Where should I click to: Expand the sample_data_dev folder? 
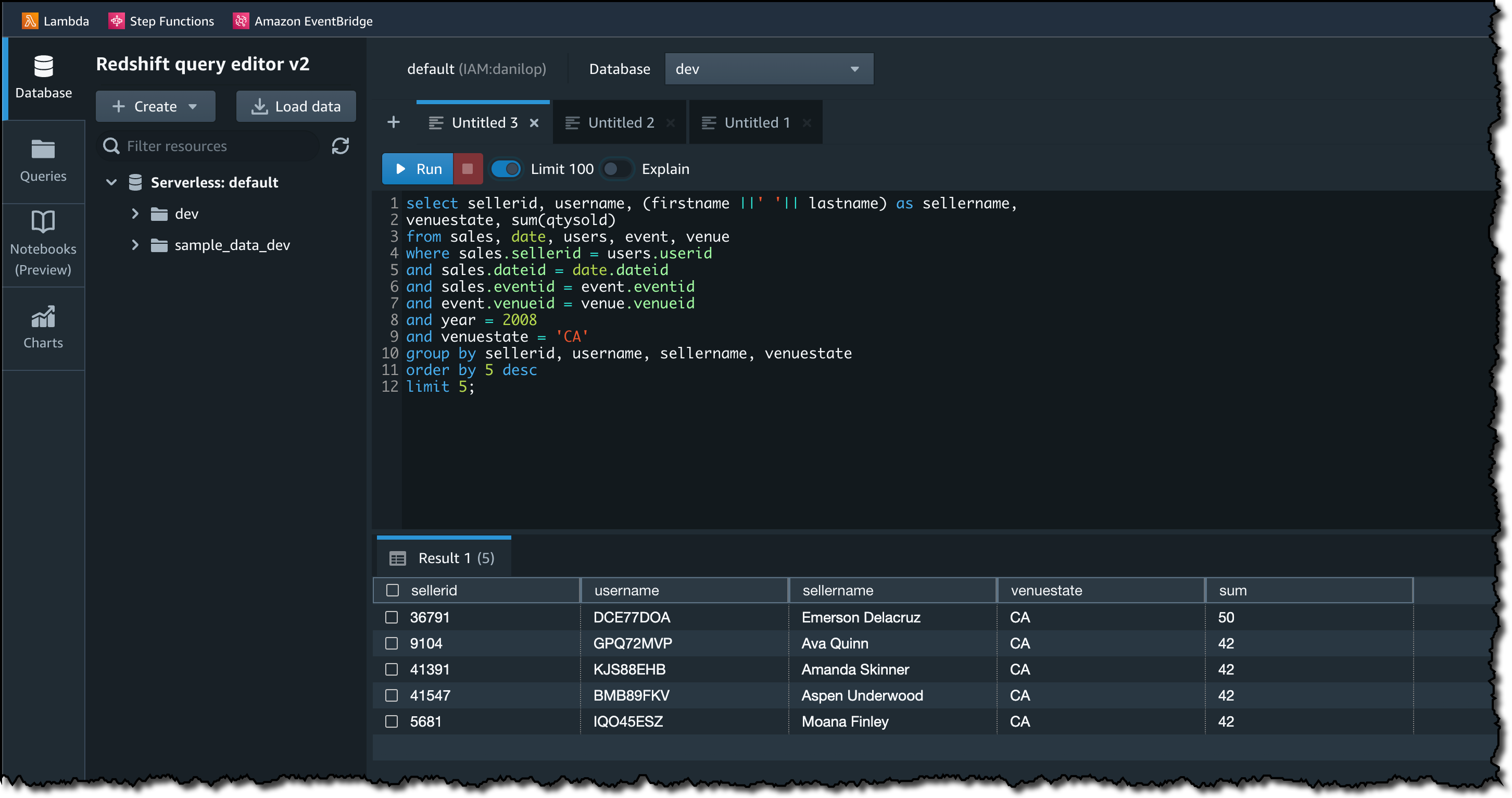[135, 245]
